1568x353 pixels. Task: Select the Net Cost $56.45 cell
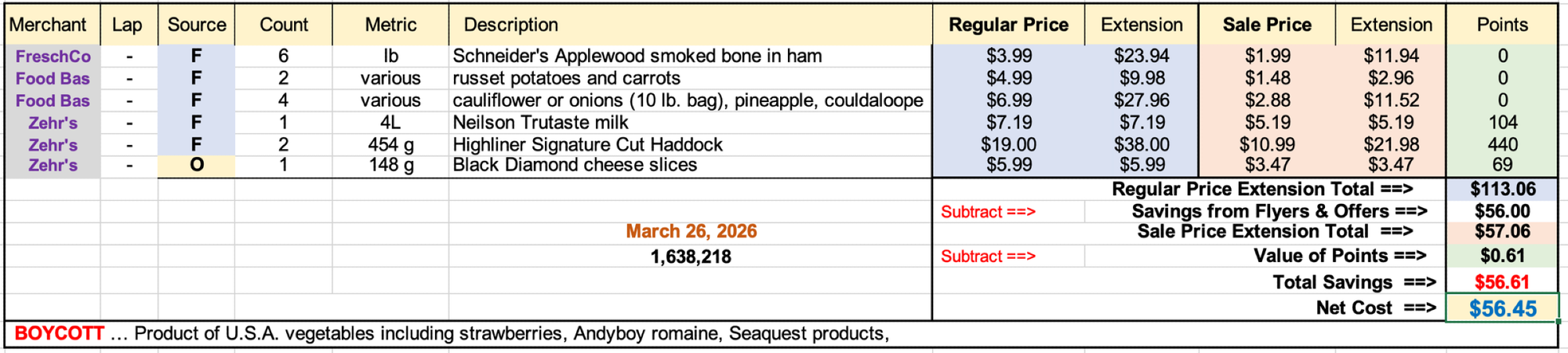1501,308
